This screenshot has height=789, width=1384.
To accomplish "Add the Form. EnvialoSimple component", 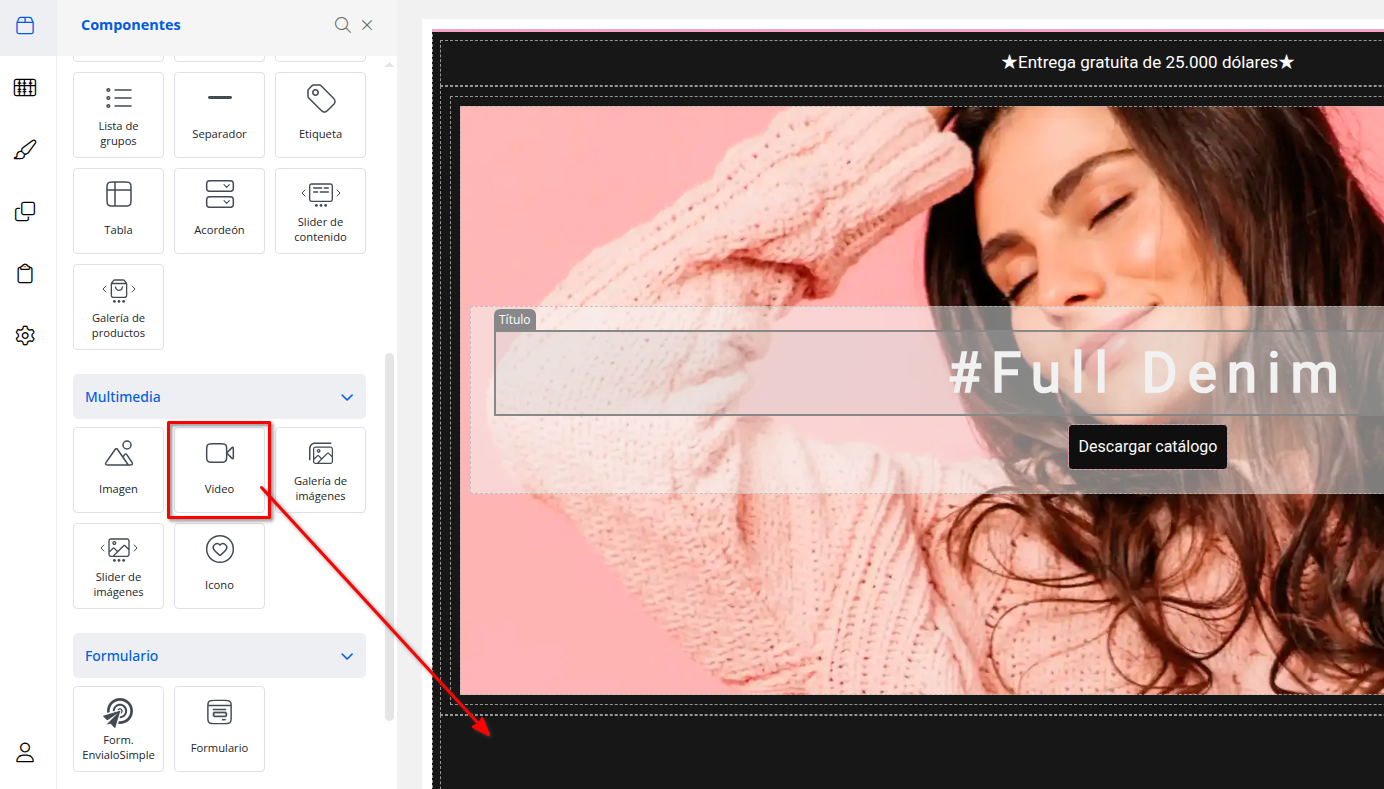I will coord(118,728).
